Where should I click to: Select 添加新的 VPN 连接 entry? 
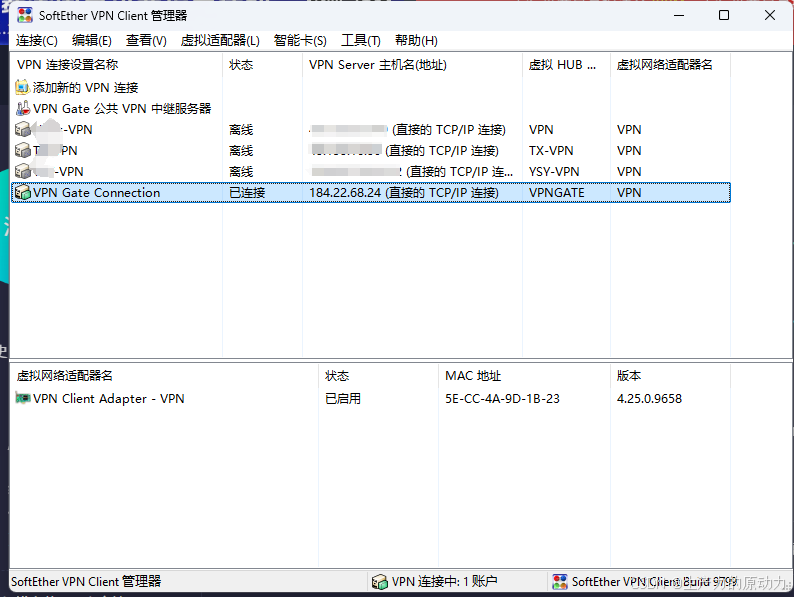[86, 88]
